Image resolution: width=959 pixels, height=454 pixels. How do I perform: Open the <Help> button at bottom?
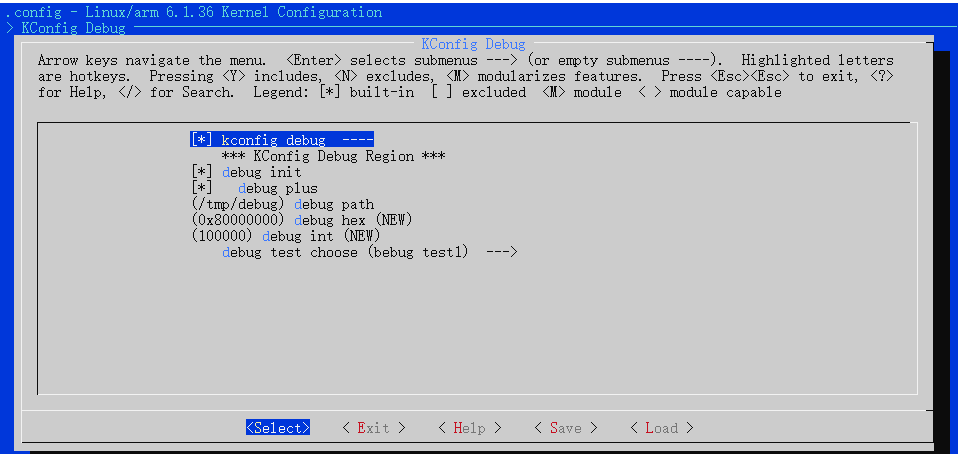pyautogui.click(x=469, y=428)
